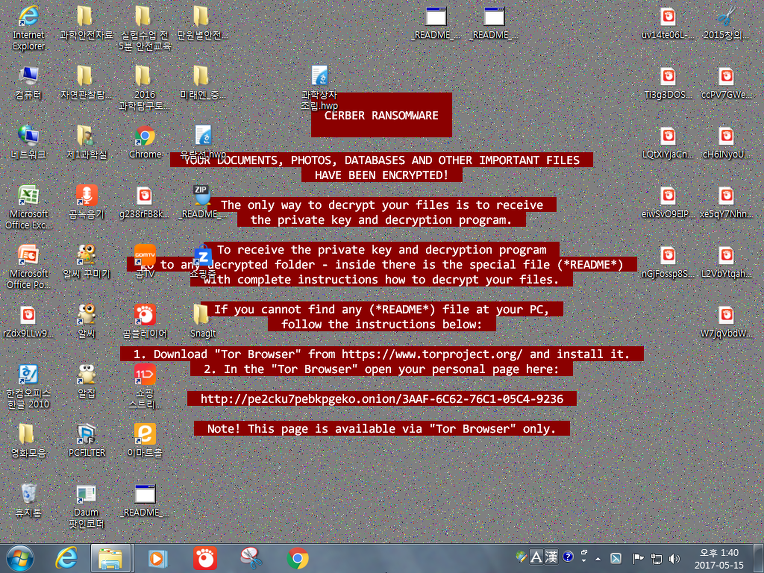Open the 이마트몰 shortcut
764x573 pixels.
[x=145, y=441]
